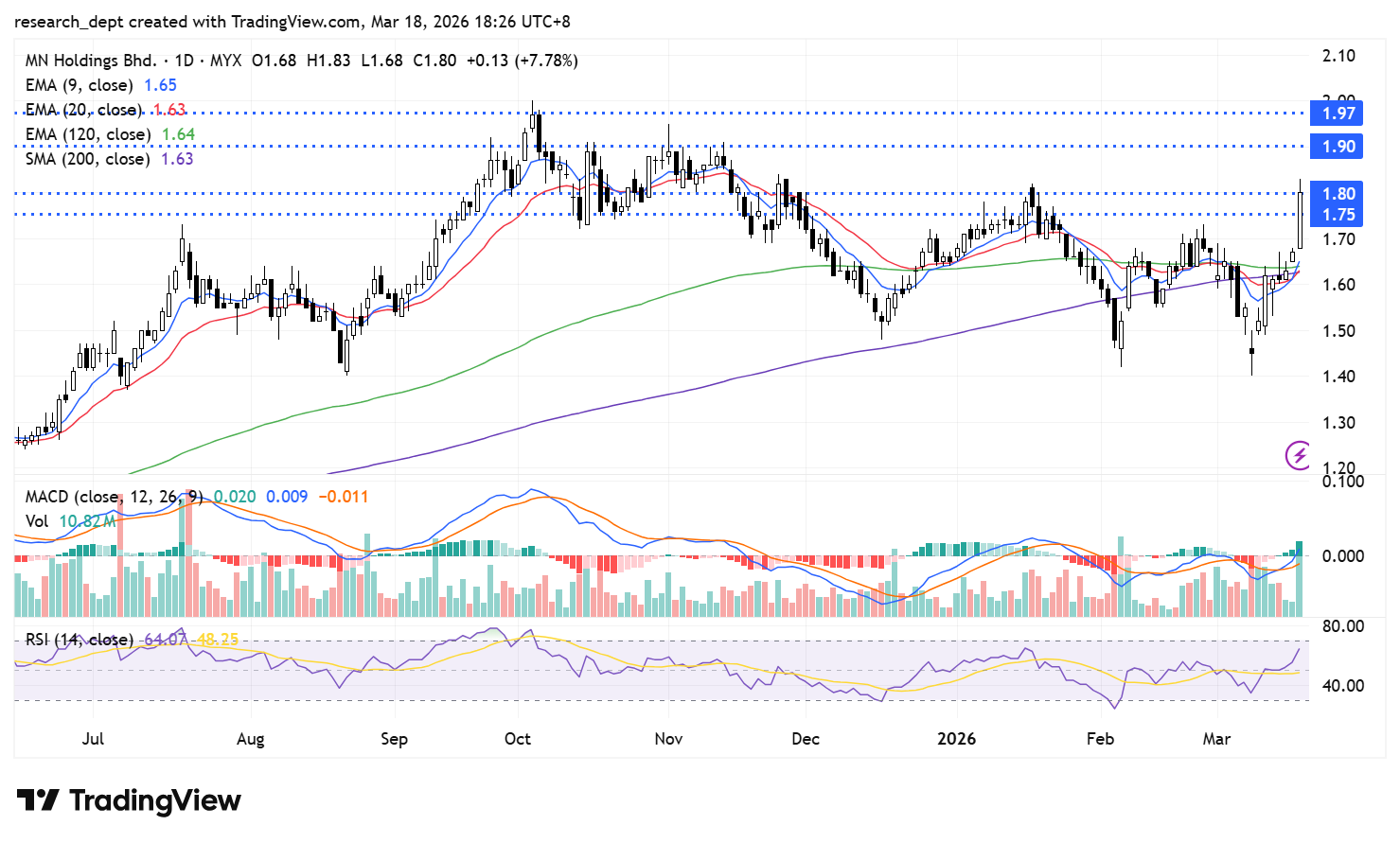
Task: Click the Oct label on time axis
Action: pyautogui.click(x=518, y=739)
